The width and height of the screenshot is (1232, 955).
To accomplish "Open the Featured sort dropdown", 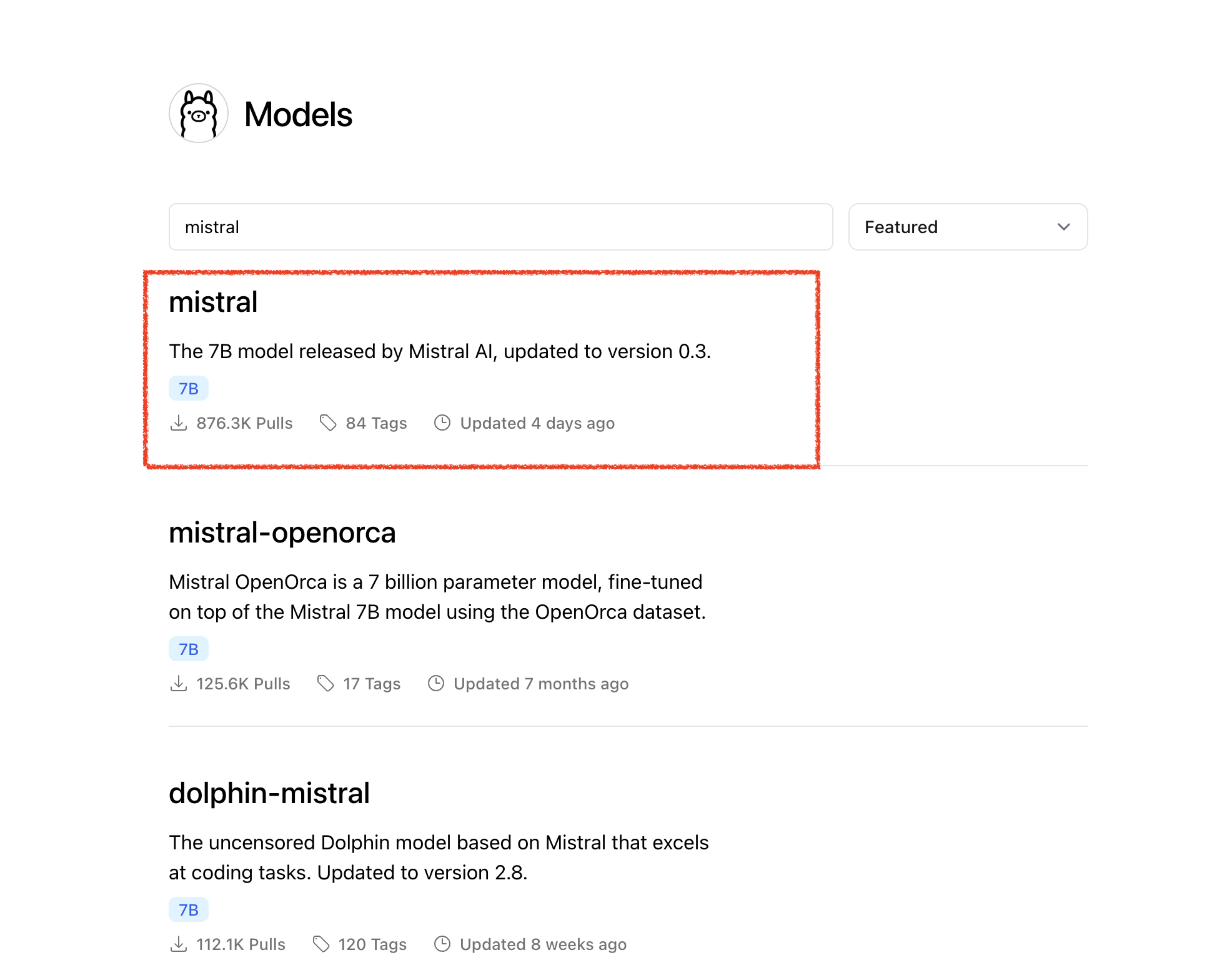I will tap(967, 227).
